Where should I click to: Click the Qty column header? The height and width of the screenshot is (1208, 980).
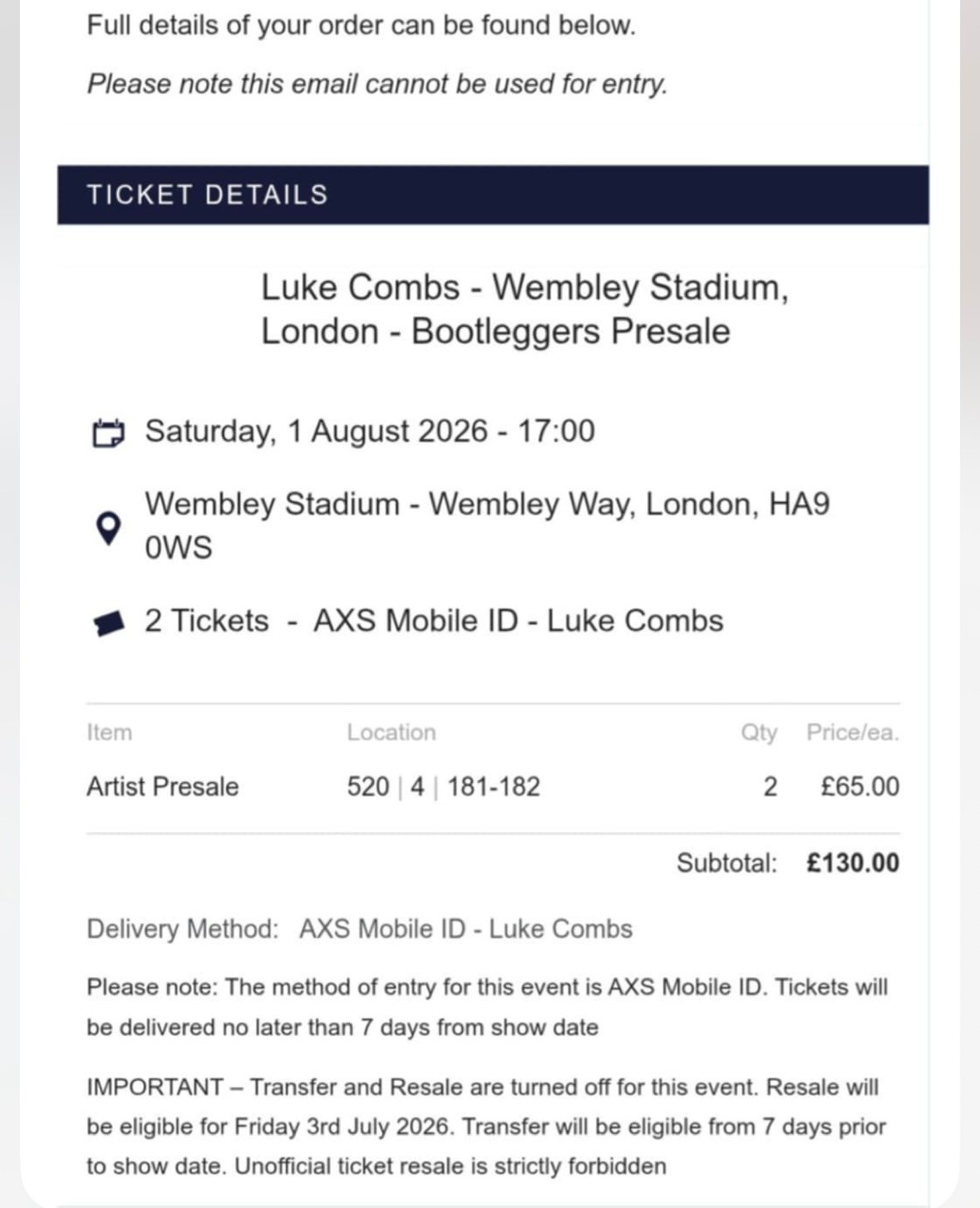click(758, 732)
